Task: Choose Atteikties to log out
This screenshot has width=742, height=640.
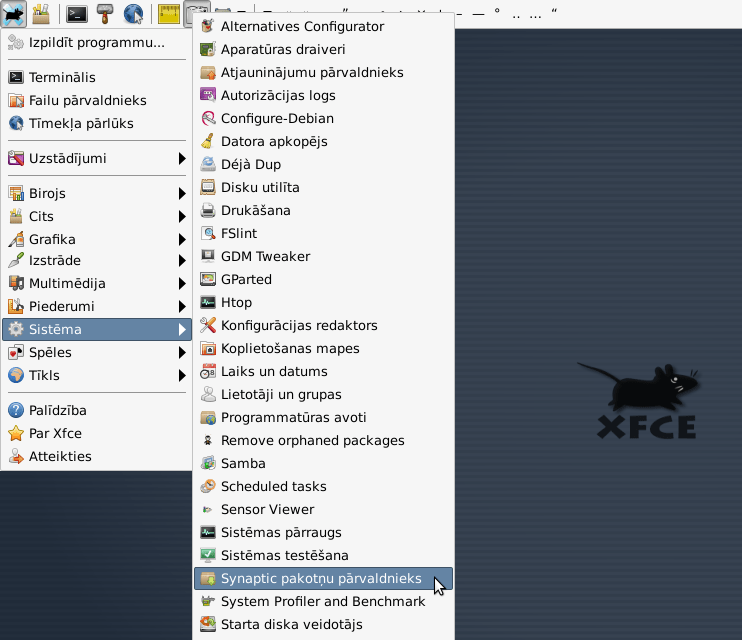Action: click(x=97, y=456)
